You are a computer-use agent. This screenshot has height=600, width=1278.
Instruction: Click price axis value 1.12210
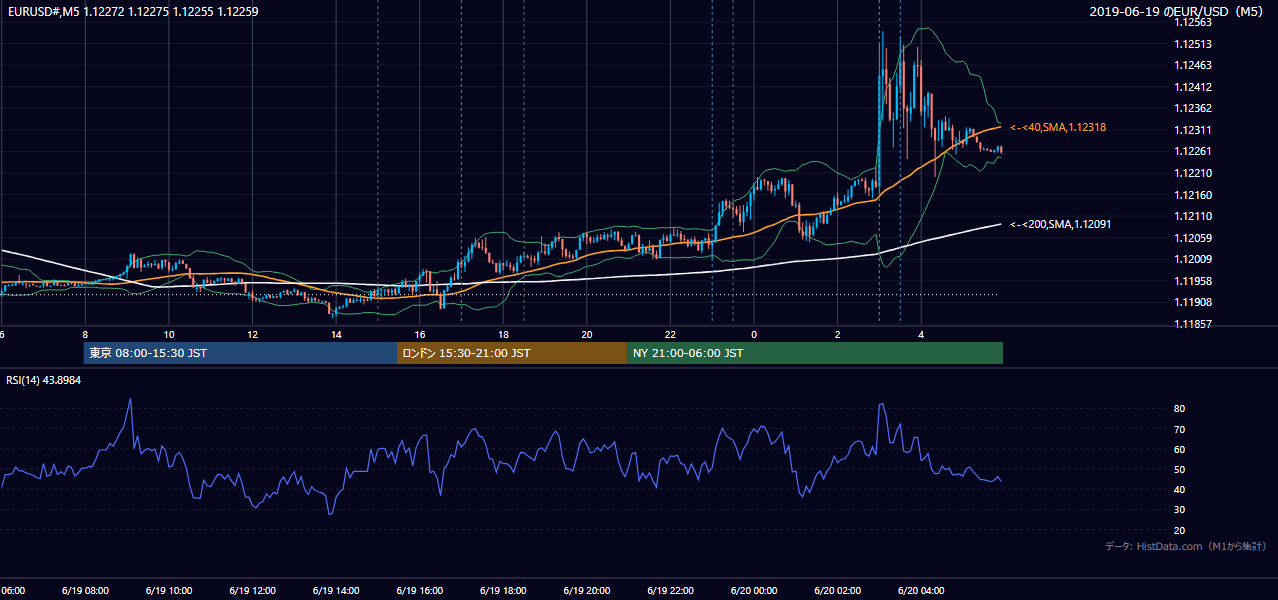[1193, 173]
